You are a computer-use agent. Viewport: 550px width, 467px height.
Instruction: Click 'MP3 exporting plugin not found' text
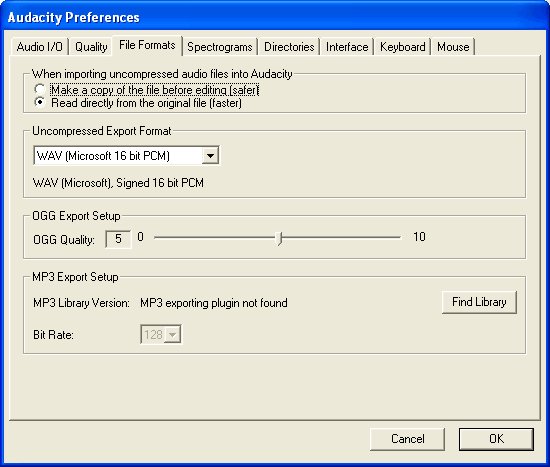214,303
